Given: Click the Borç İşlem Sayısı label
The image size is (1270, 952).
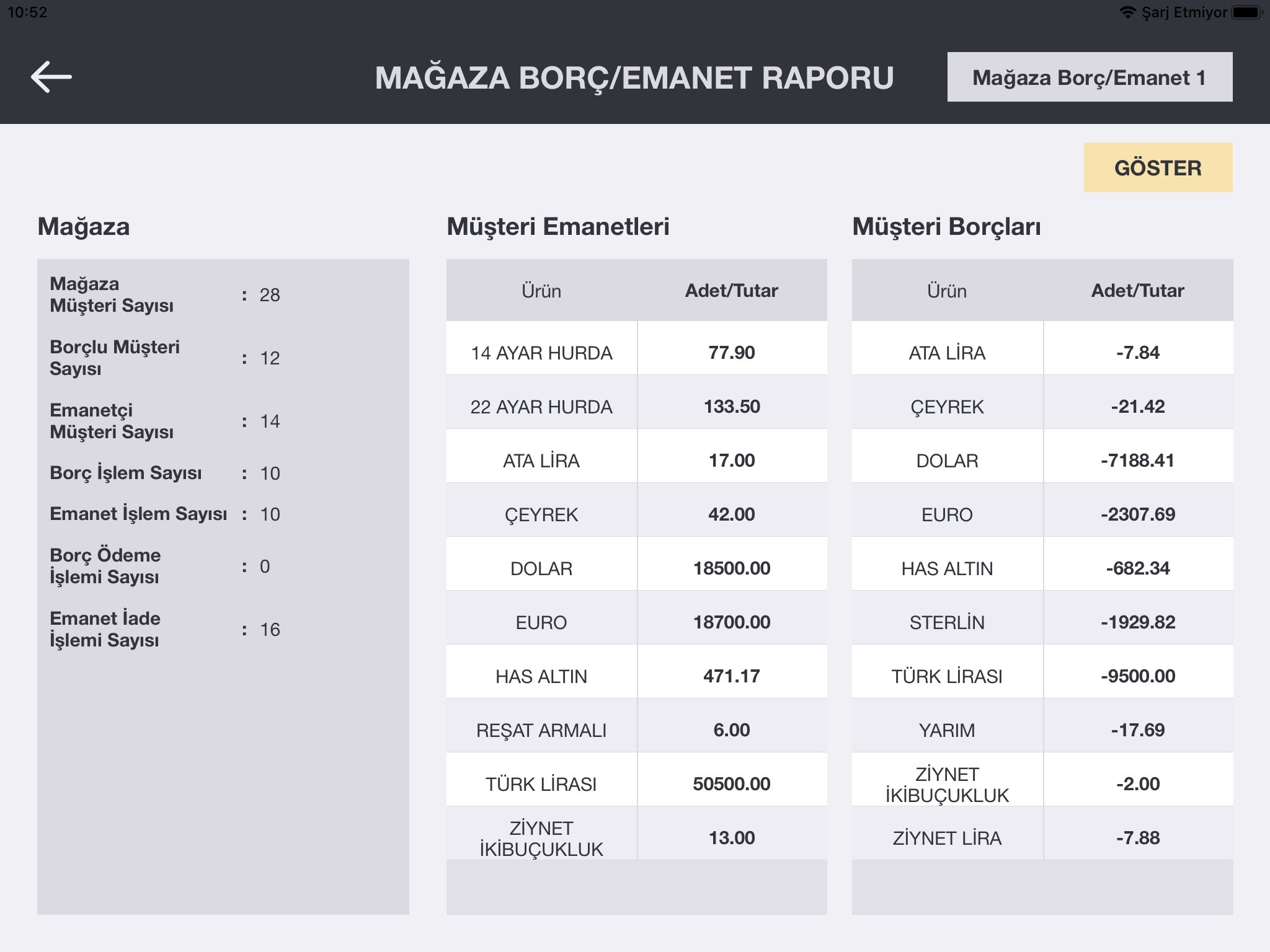Looking at the screenshot, I should 126,473.
